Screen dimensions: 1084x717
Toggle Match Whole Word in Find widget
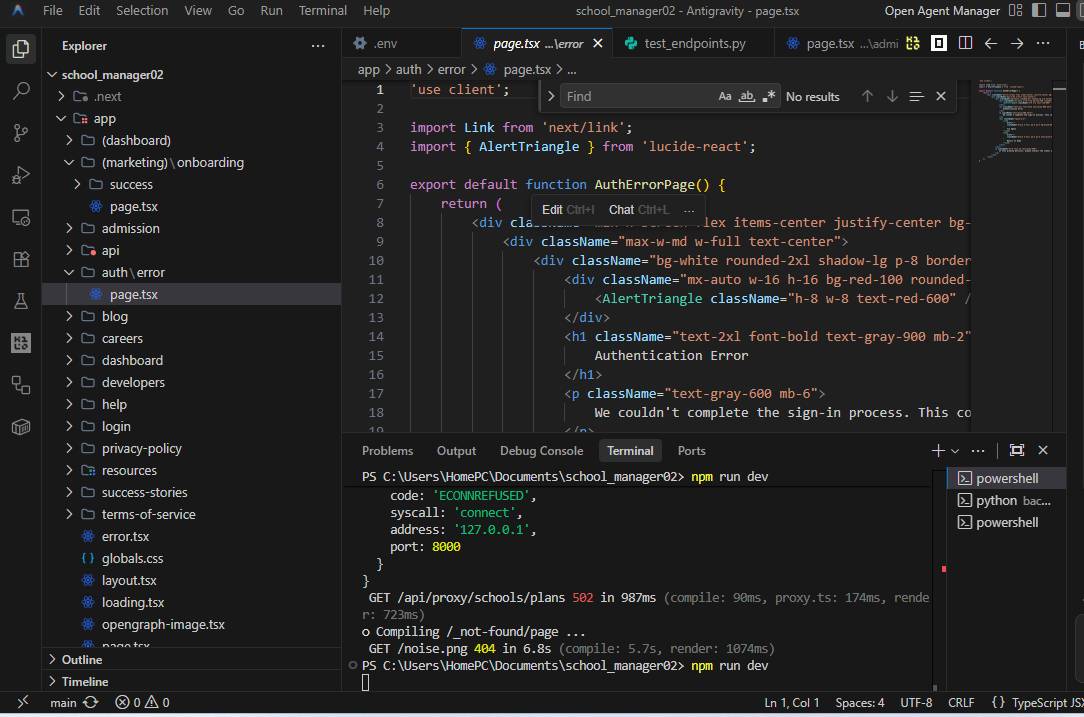(747, 96)
